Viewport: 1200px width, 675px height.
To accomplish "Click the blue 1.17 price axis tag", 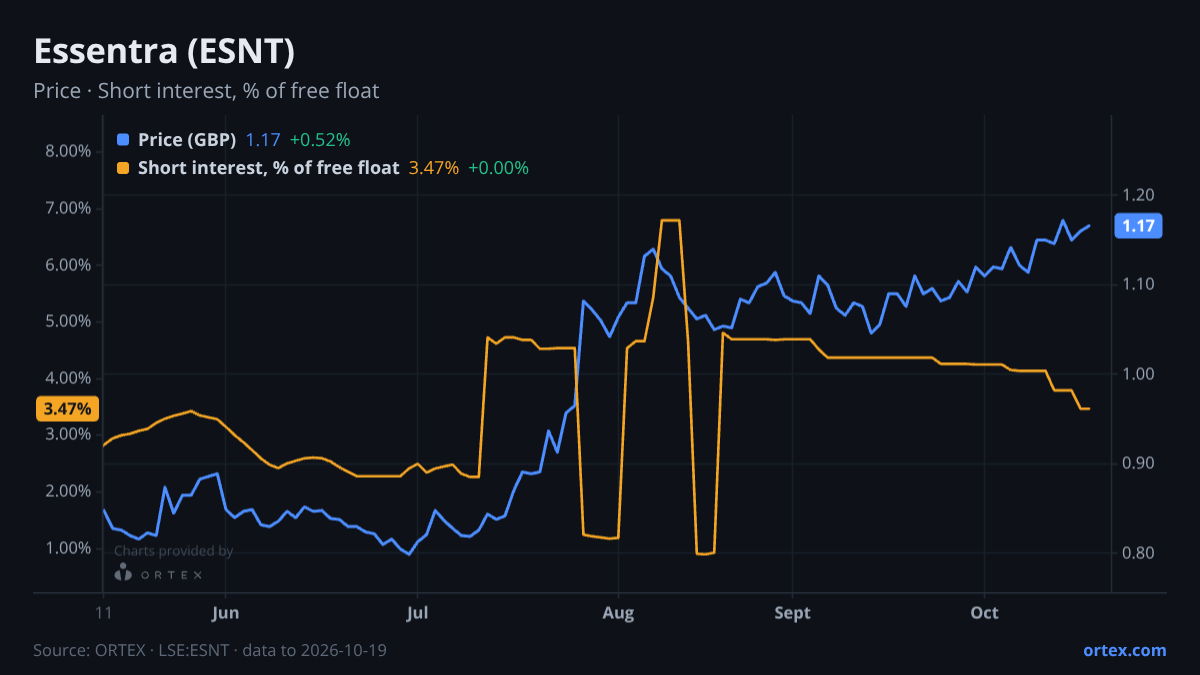I will [1138, 226].
